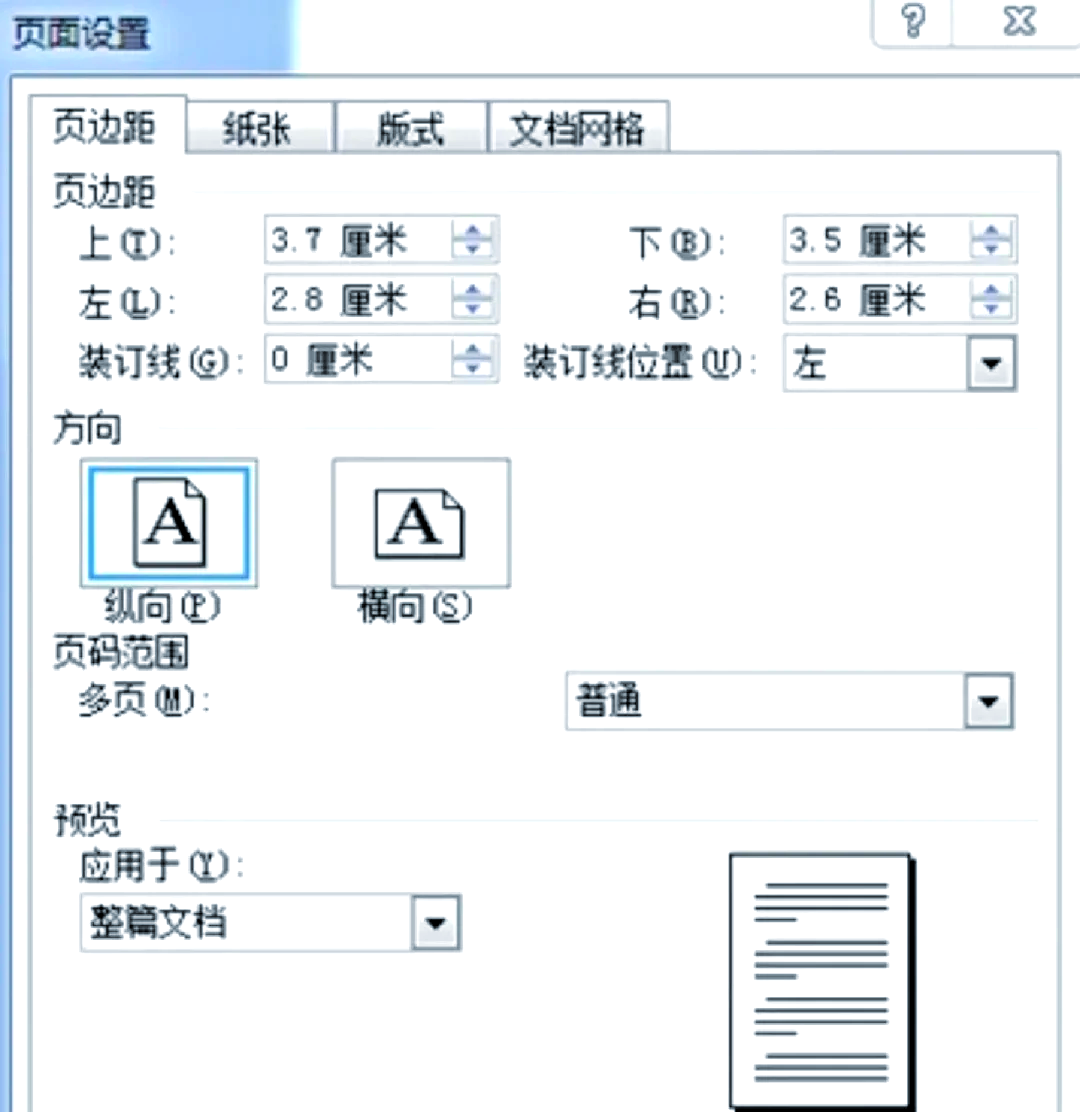This screenshot has width=1080, height=1112.
Task: Increase the 上 top margin value
Action: 472,230
